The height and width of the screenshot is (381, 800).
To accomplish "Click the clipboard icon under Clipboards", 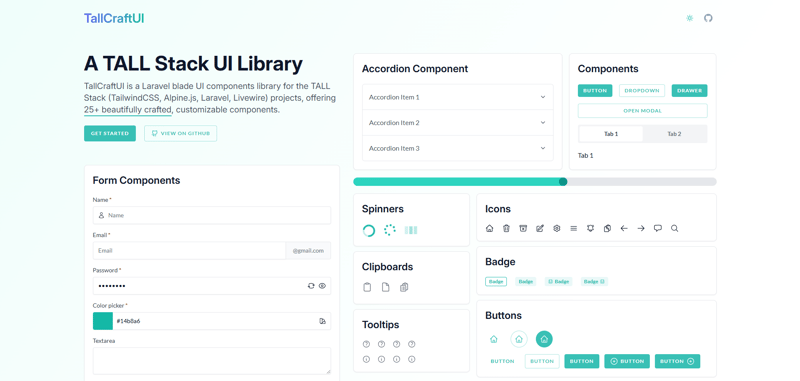I will click(x=367, y=287).
